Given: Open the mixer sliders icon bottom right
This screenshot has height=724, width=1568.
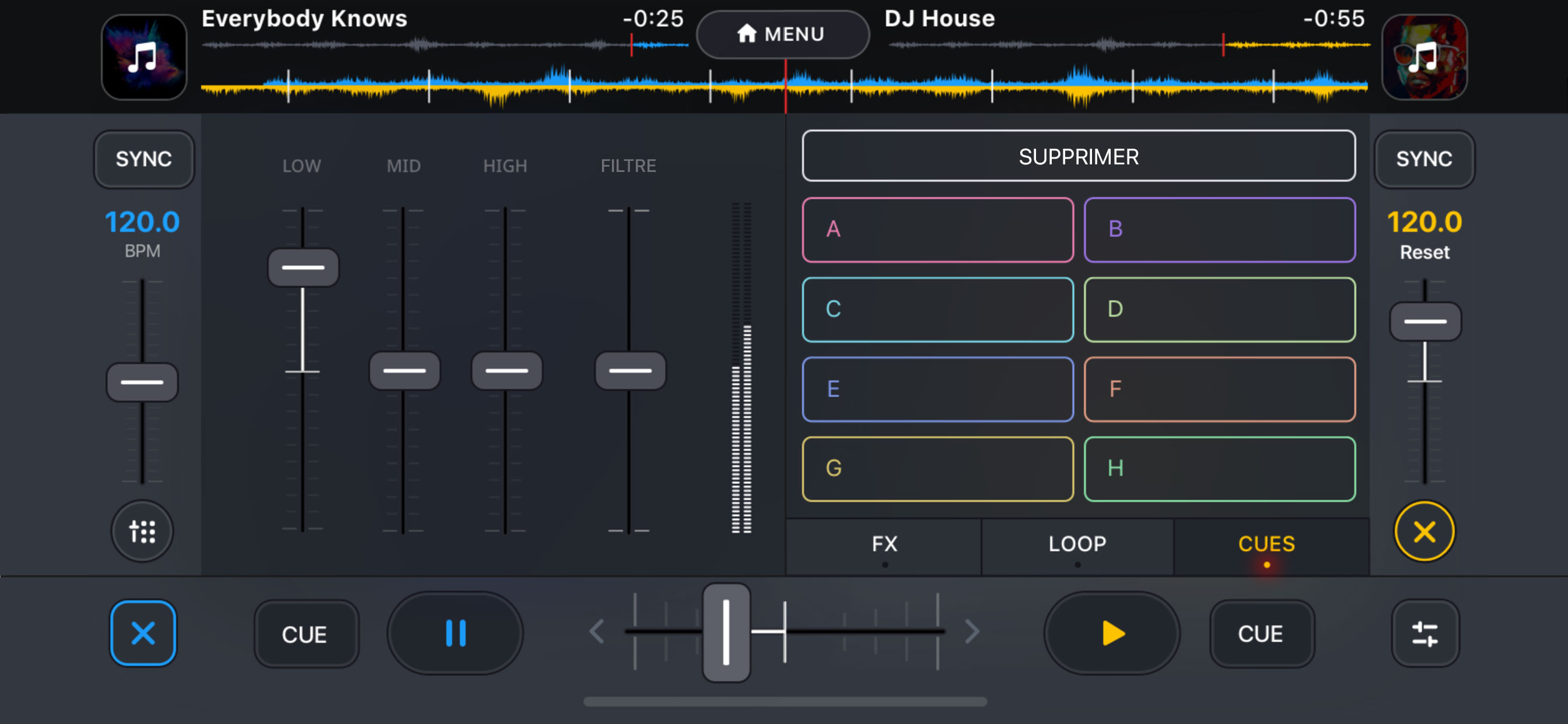Looking at the screenshot, I should (1424, 632).
